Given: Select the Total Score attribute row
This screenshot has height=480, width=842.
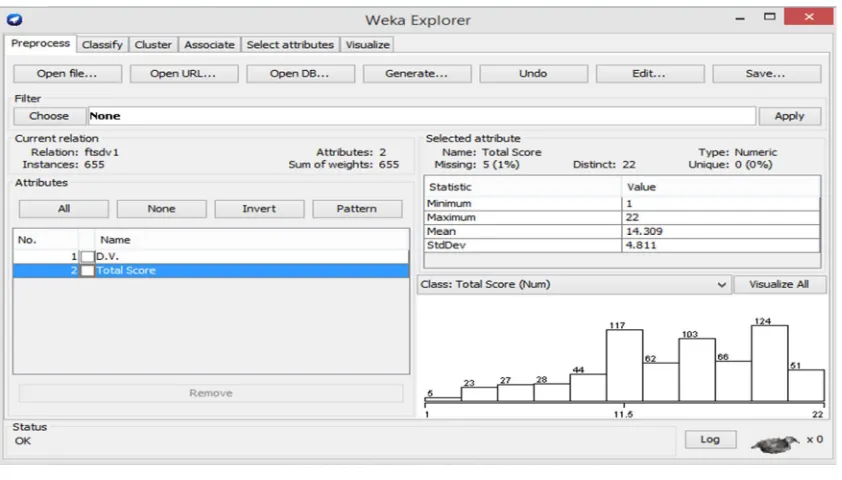Looking at the screenshot, I should point(211,271).
